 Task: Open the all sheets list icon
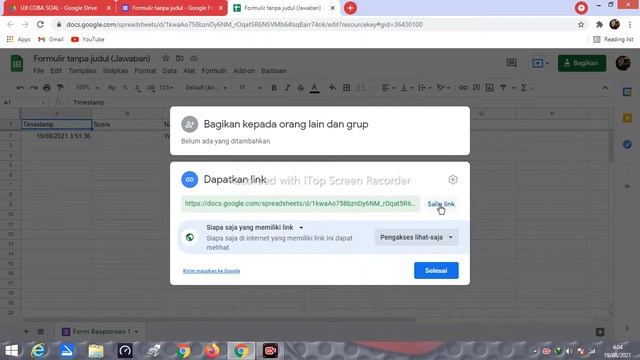coord(41,331)
